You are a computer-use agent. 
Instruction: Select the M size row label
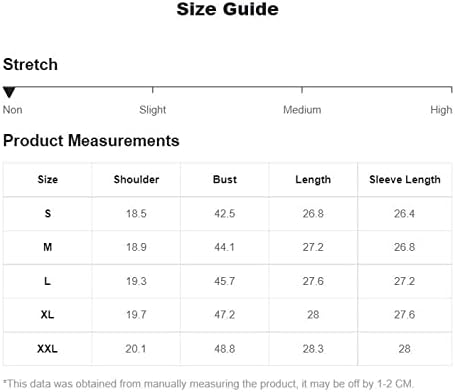48,247
